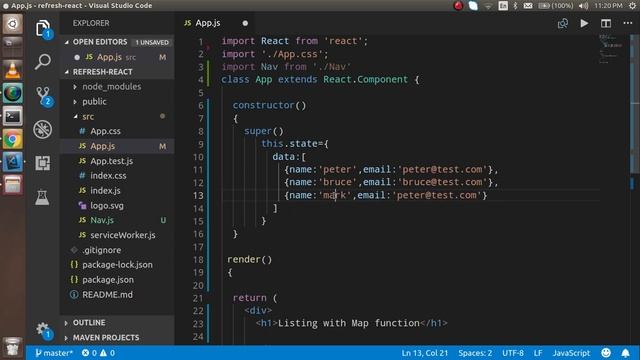
Task: Open the Source Control view
Action: (x=43, y=96)
